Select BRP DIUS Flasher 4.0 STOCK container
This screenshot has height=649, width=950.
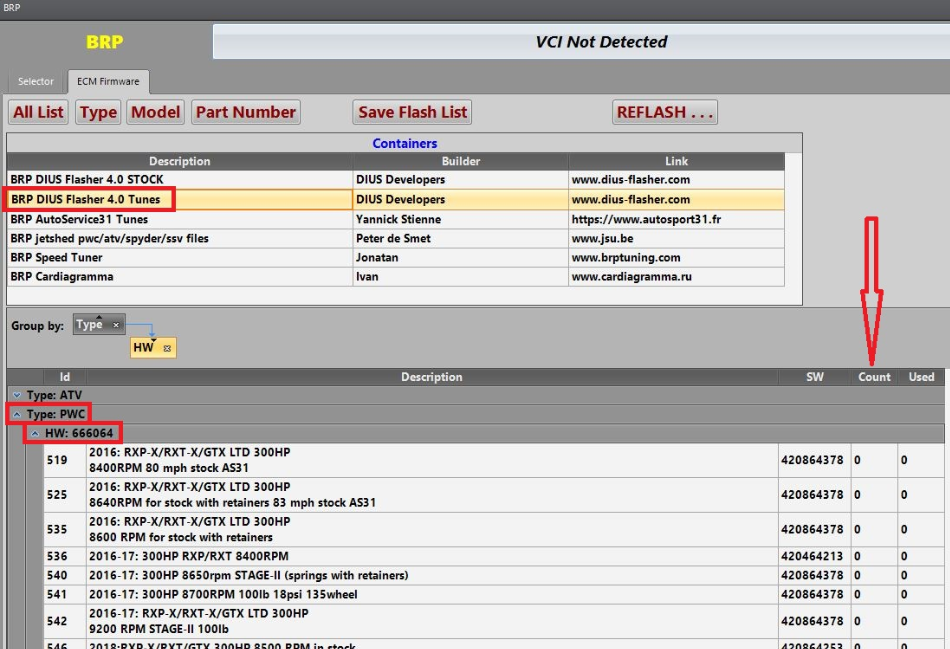[x=87, y=180]
